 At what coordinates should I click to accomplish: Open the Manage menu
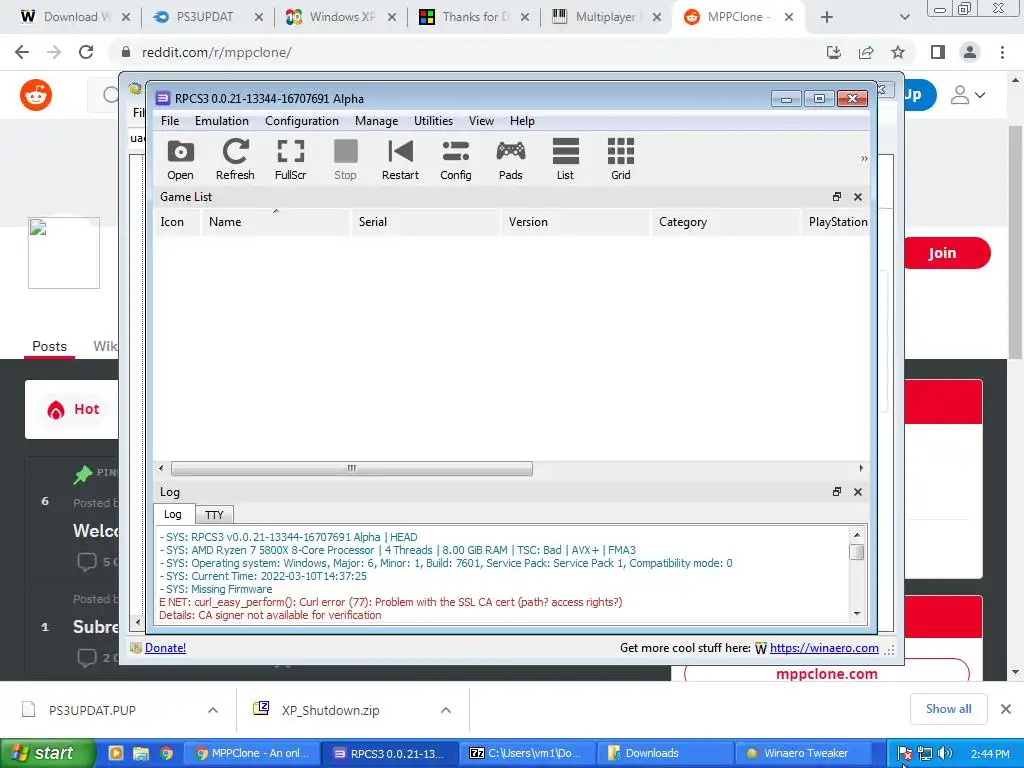click(x=376, y=121)
